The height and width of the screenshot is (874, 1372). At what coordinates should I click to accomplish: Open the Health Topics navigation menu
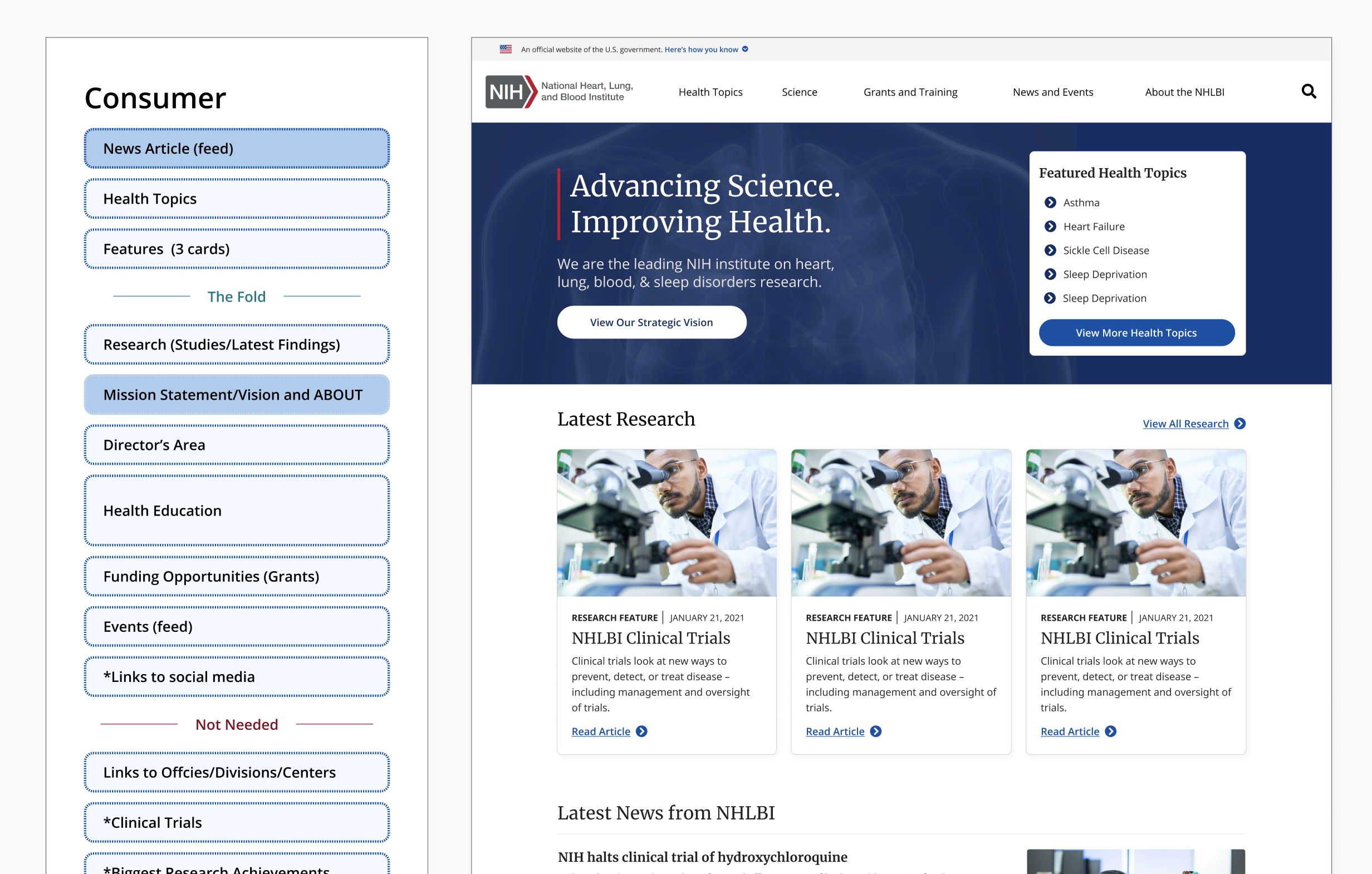710,92
